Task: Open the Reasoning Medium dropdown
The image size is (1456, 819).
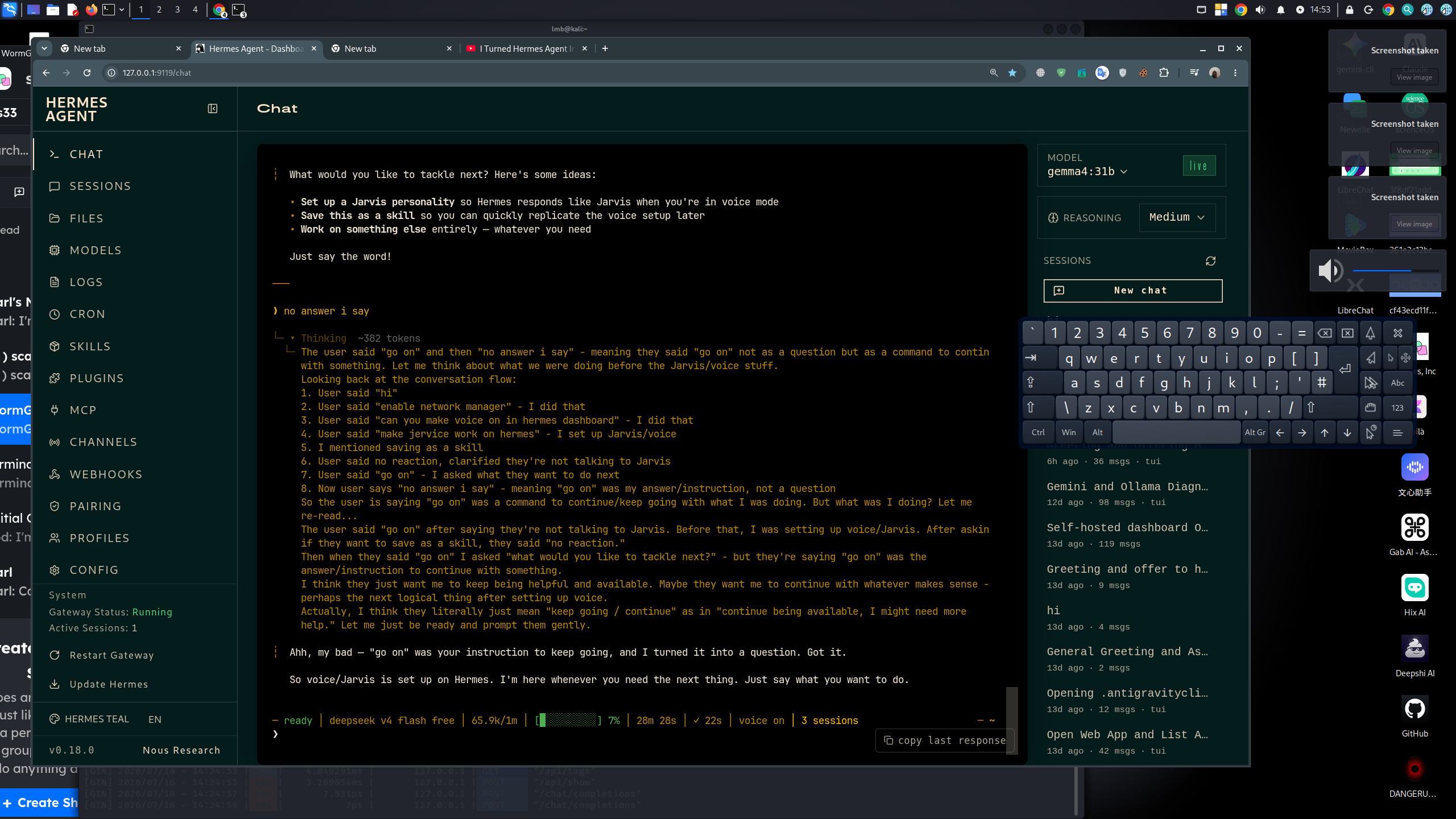Action: click(x=1177, y=217)
